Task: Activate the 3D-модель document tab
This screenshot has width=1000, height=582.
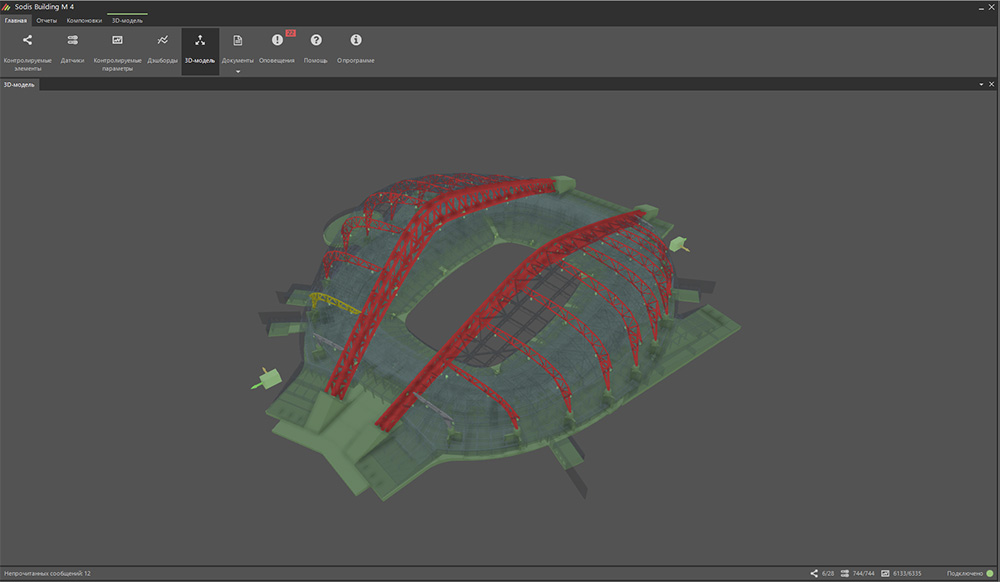Action: pos(19,85)
